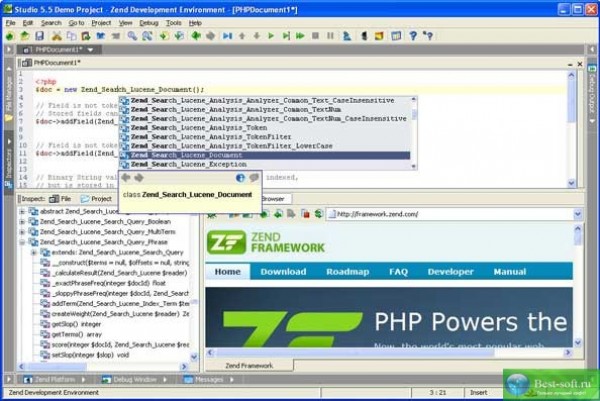The height and width of the screenshot is (401, 600).
Task: Open the Debug menu
Action: point(148,23)
